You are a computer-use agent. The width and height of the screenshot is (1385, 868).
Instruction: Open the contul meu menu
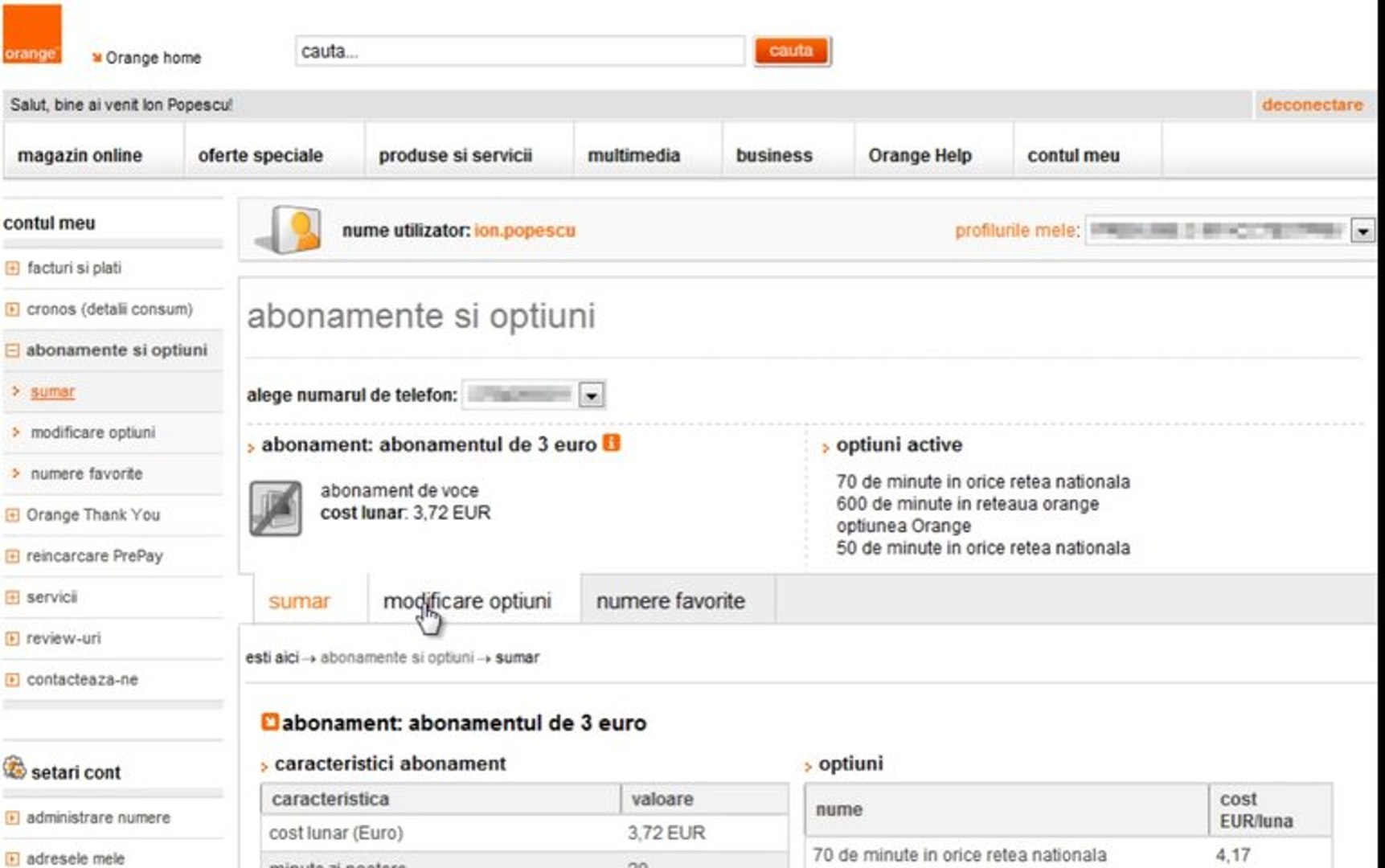point(1073,155)
